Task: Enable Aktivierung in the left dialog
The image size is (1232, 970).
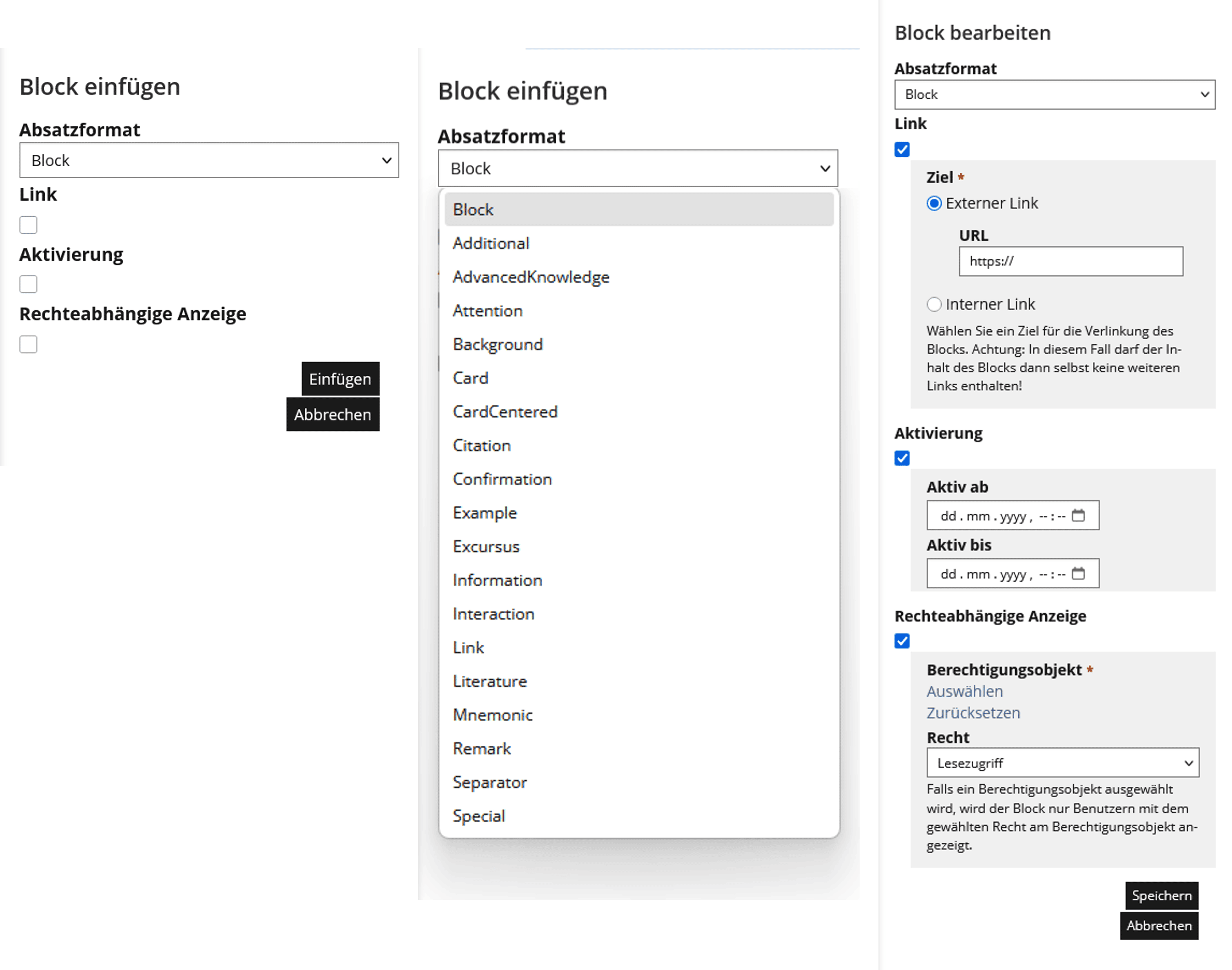Action: [28, 284]
